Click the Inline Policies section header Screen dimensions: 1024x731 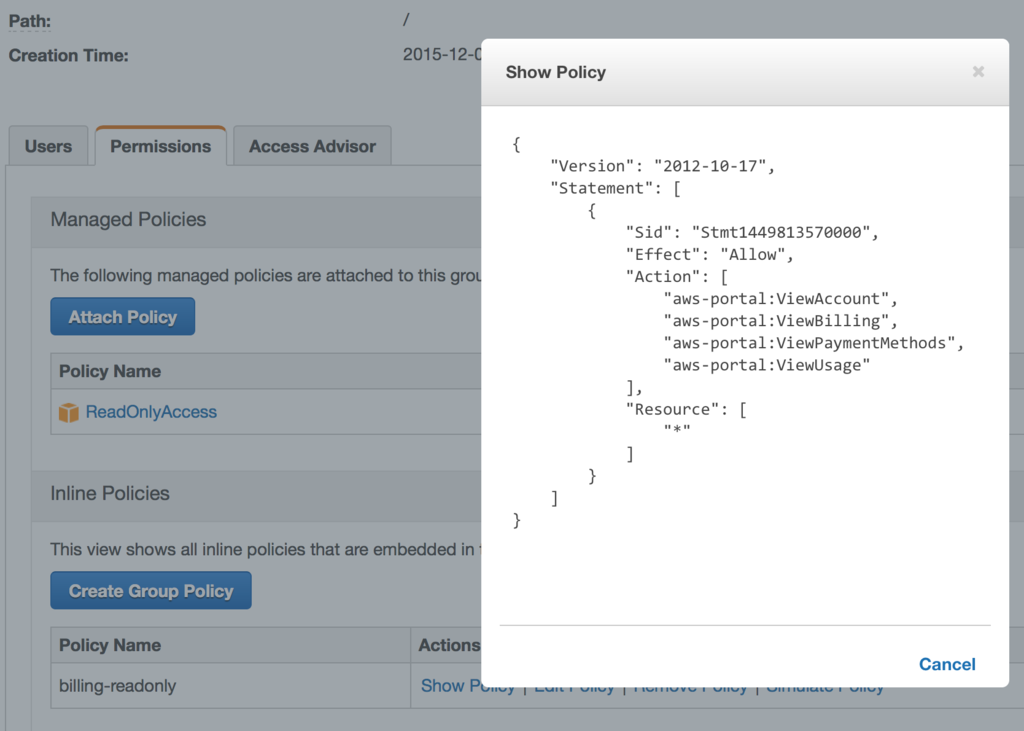pyautogui.click(x=256, y=493)
